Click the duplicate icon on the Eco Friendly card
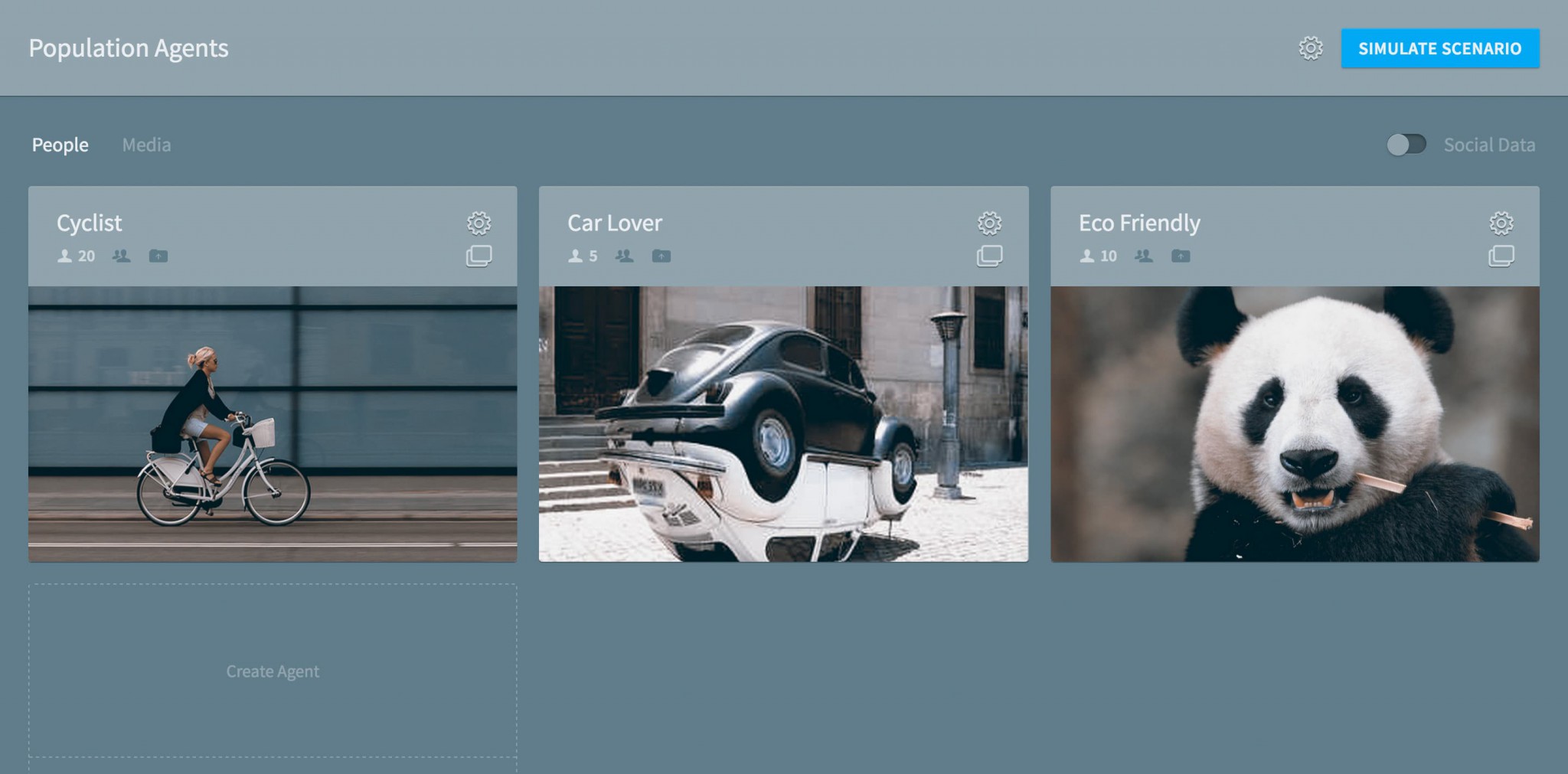 1502,256
